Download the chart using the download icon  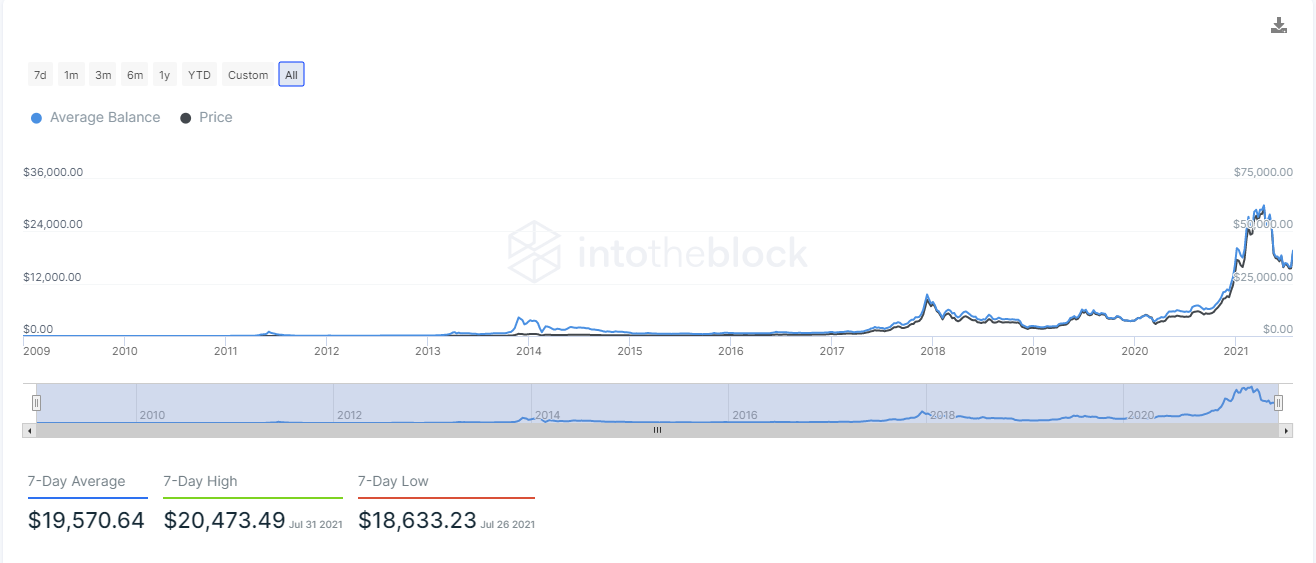pyautogui.click(x=1278, y=26)
